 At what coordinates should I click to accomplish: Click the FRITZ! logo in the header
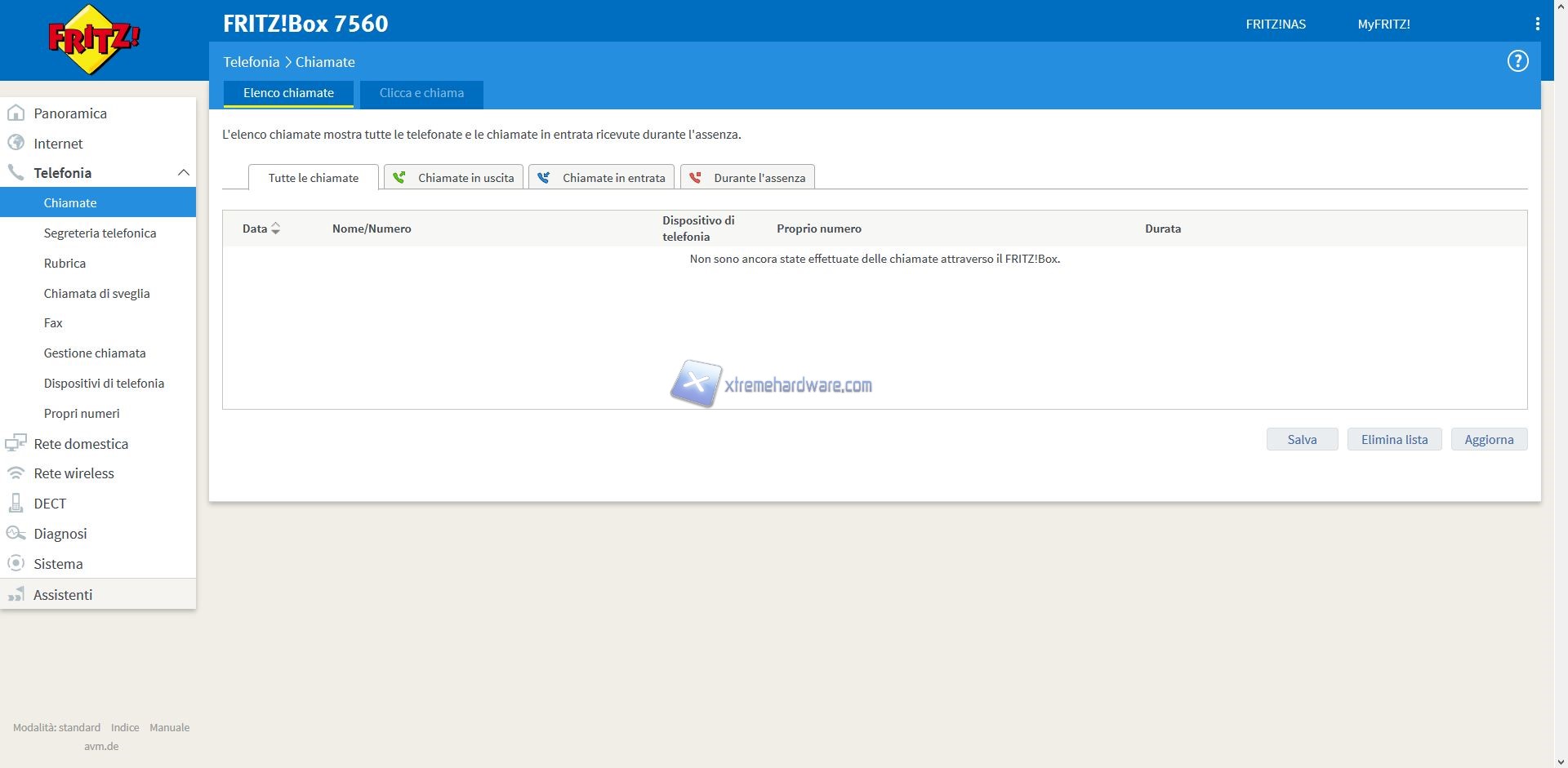click(94, 39)
